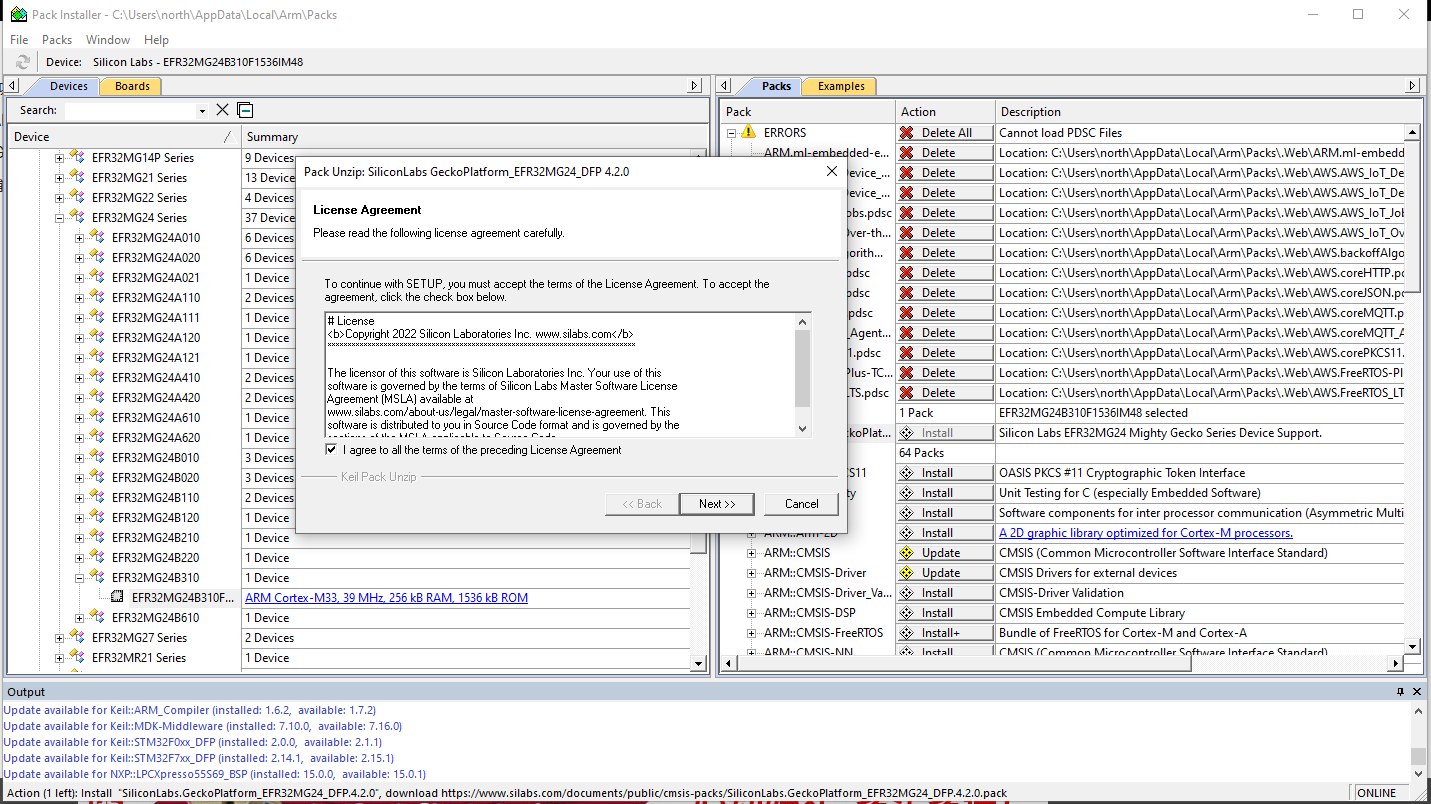Click the EFR32MG24B210 device icon
The image size is (1431, 804).
click(x=97, y=537)
